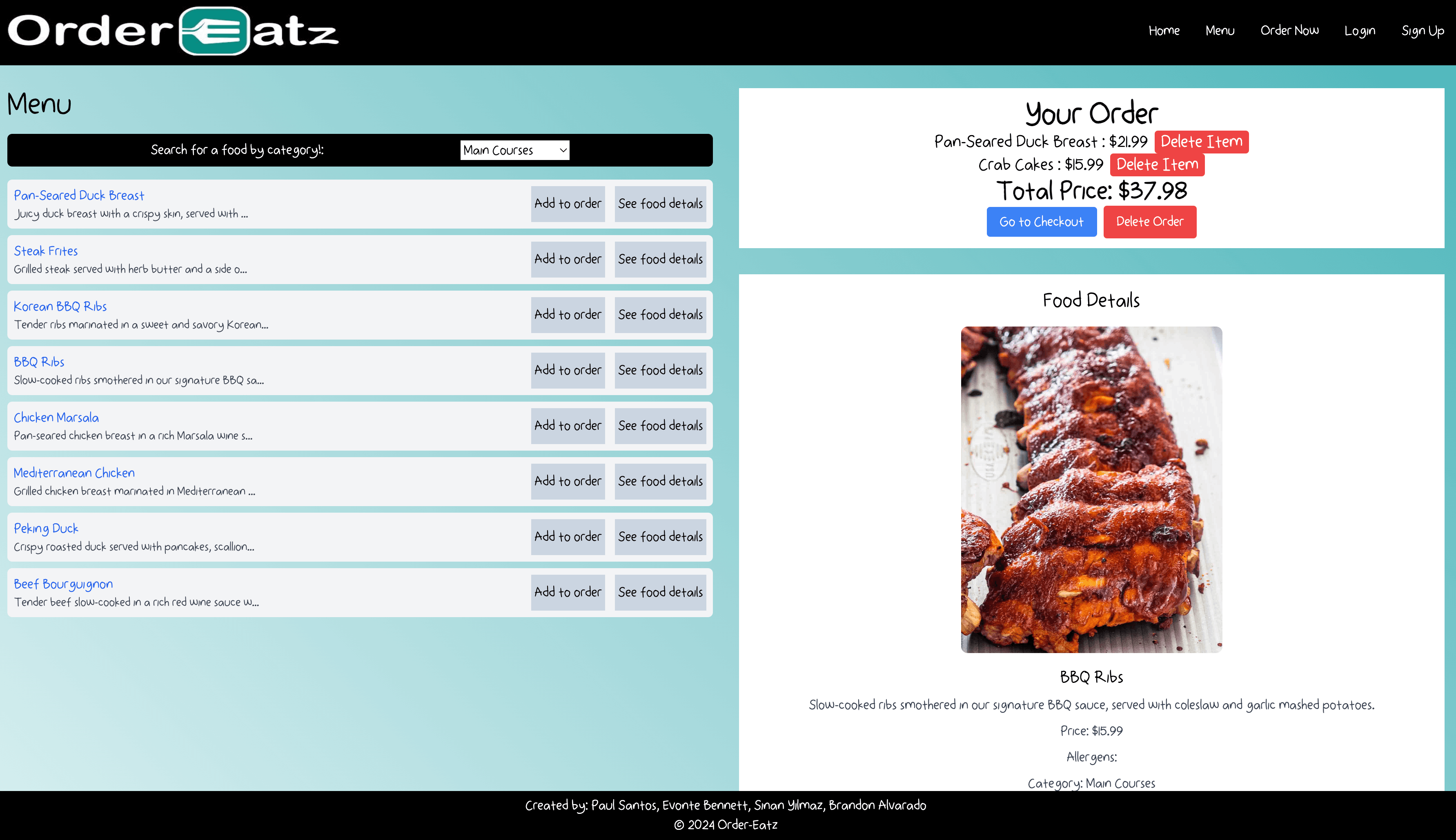The width and height of the screenshot is (1456, 840).
Task: Click the Sign Up link
Action: coord(1423,31)
